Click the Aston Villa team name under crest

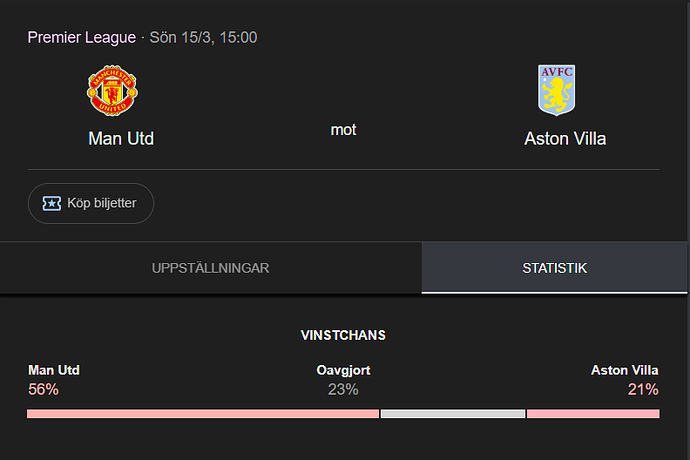pos(565,139)
